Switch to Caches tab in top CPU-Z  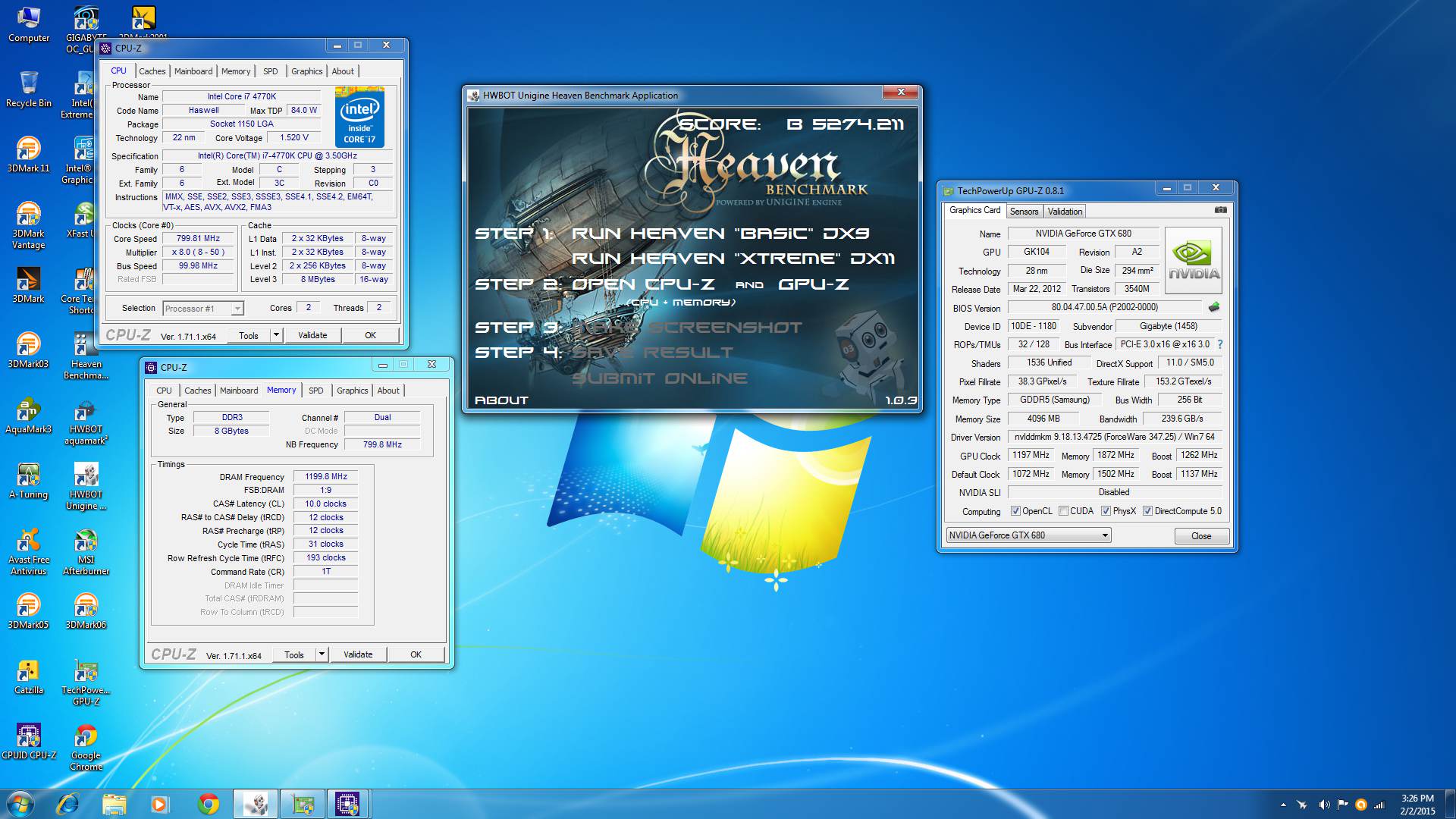point(152,71)
